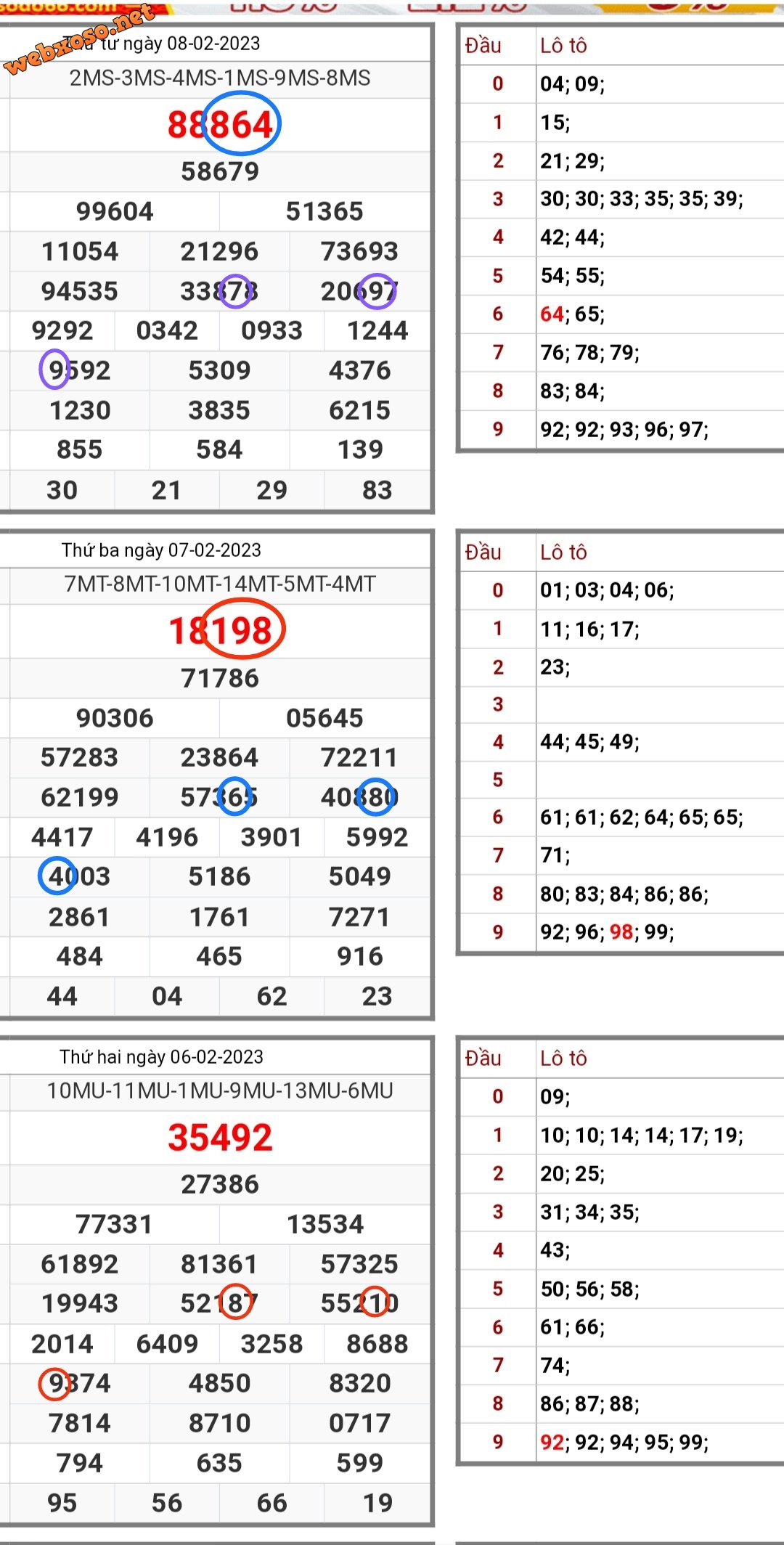The image size is (784, 1545).
Task: Click the date heading Thứ hai ngày 06-02-2023
Action: pos(161,1057)
